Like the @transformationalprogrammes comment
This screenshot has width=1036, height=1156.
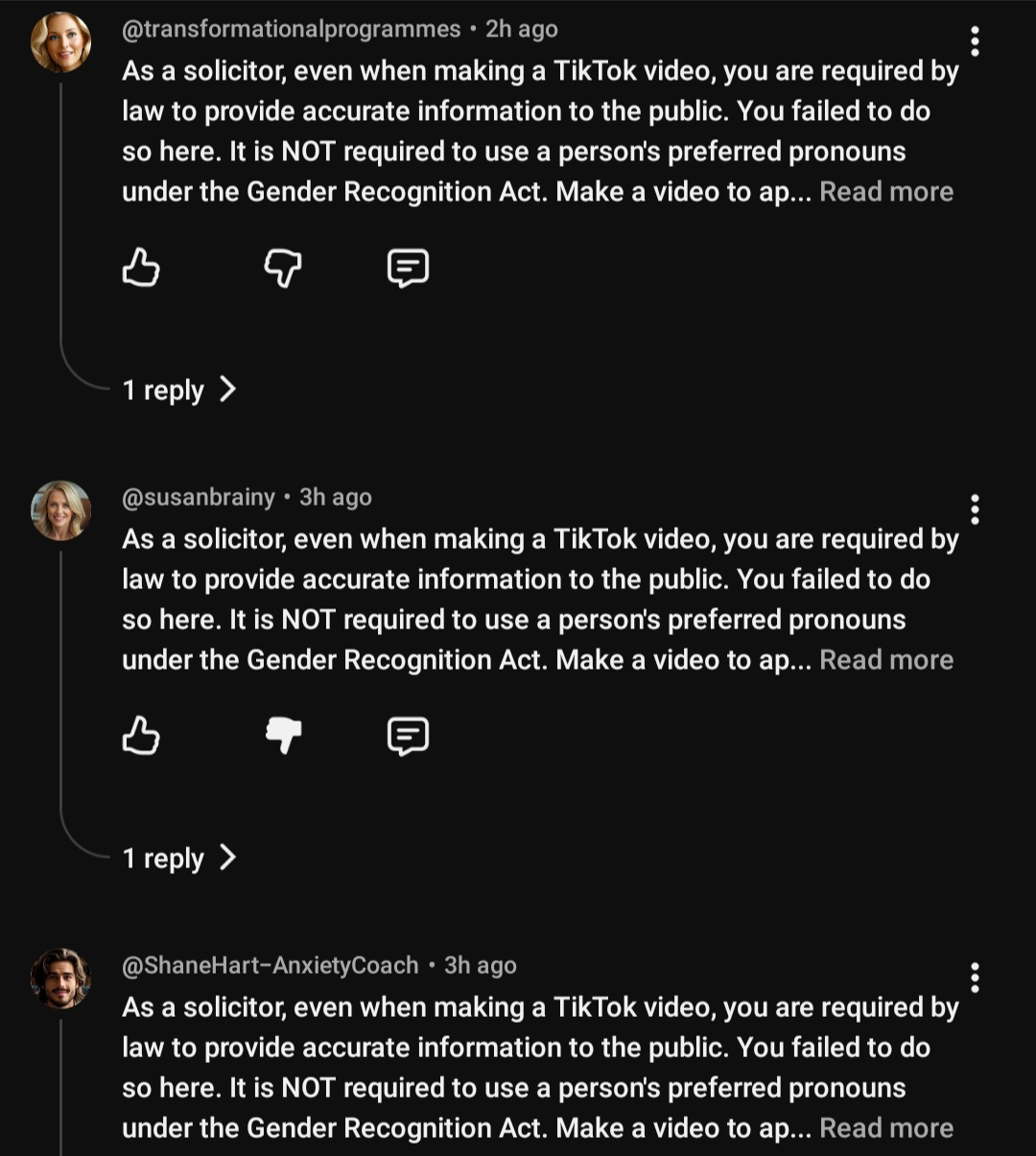141,268
